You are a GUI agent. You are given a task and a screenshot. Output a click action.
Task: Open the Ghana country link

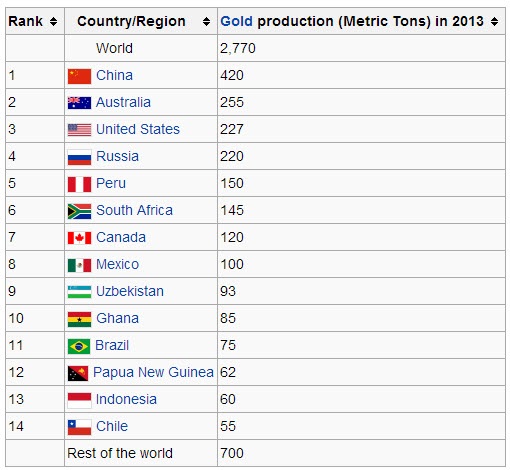(117, 318)
